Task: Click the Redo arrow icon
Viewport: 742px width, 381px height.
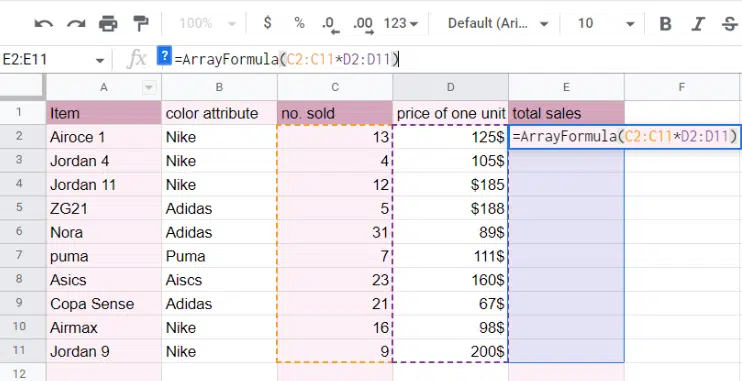Action: pos(76,23)
